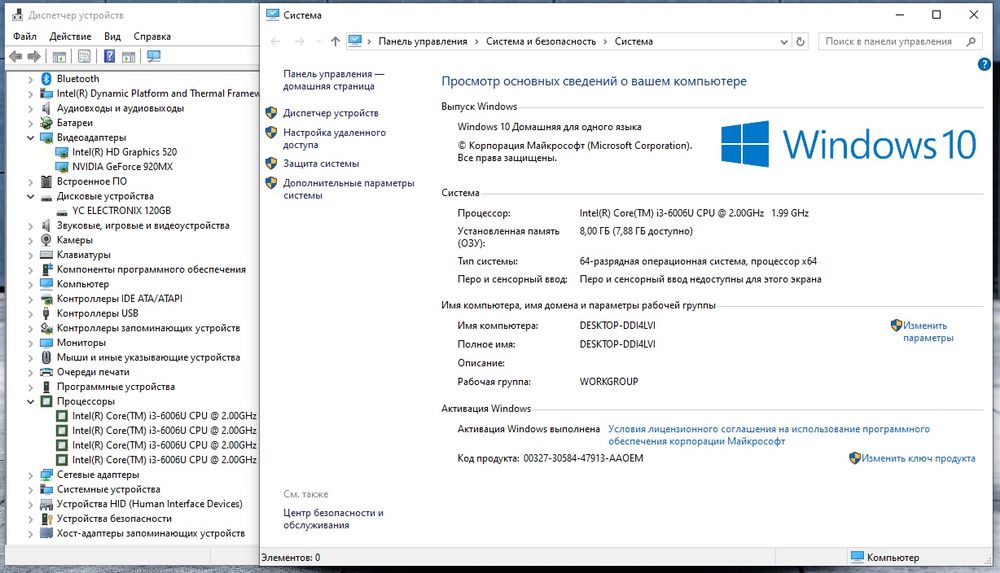Select Программные устройства row
Image resolution: width=1000 pixels, height=573 pixels.
(x=115, y=387)
